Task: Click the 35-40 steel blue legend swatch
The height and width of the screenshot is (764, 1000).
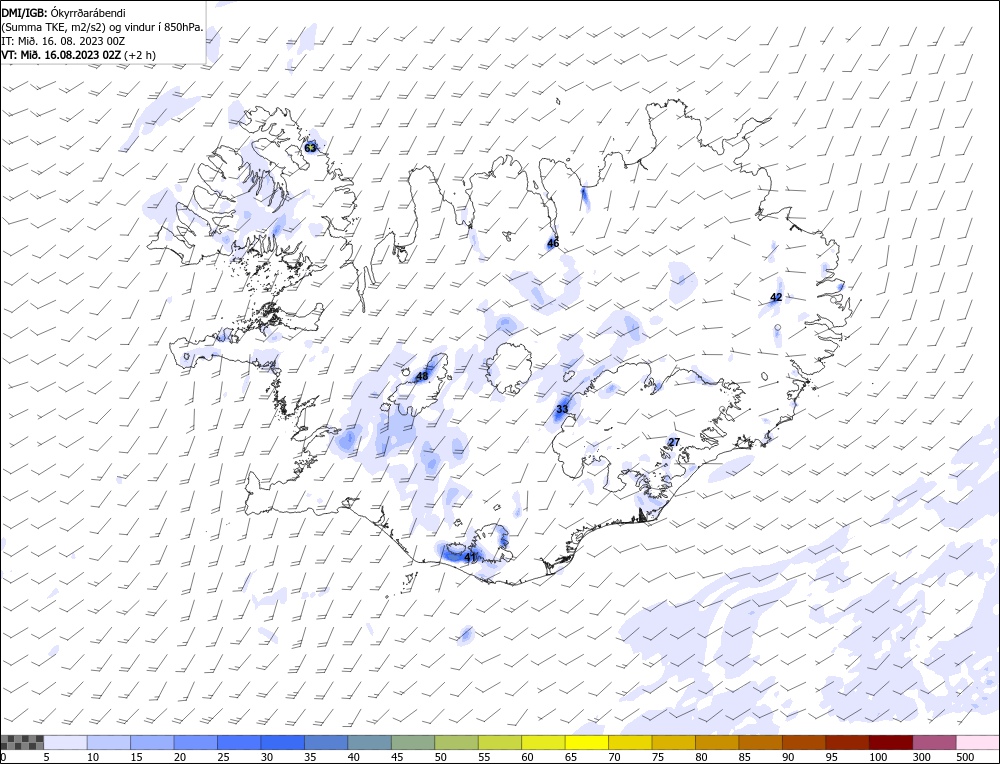Action: coord(327,742)
